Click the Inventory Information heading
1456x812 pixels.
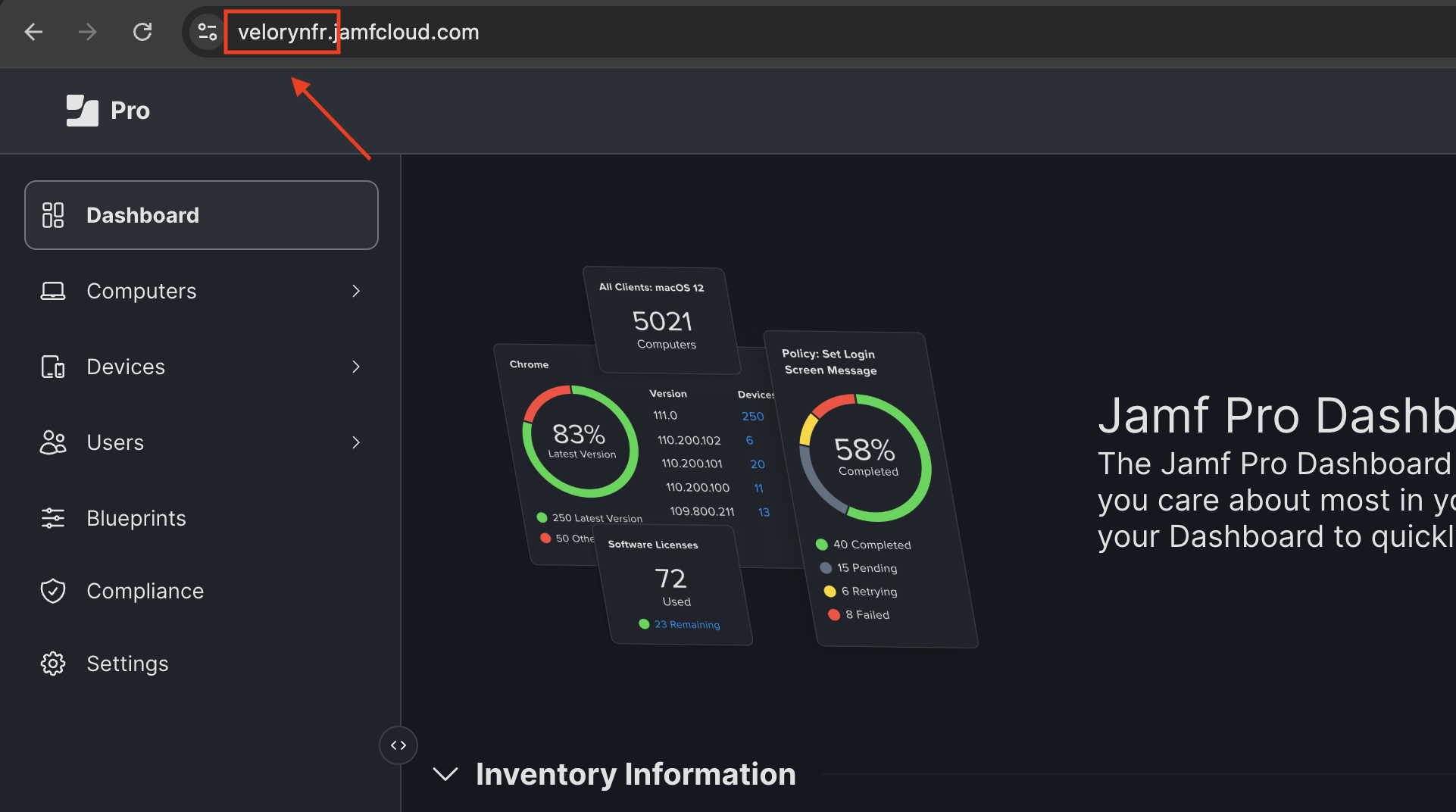636,774
